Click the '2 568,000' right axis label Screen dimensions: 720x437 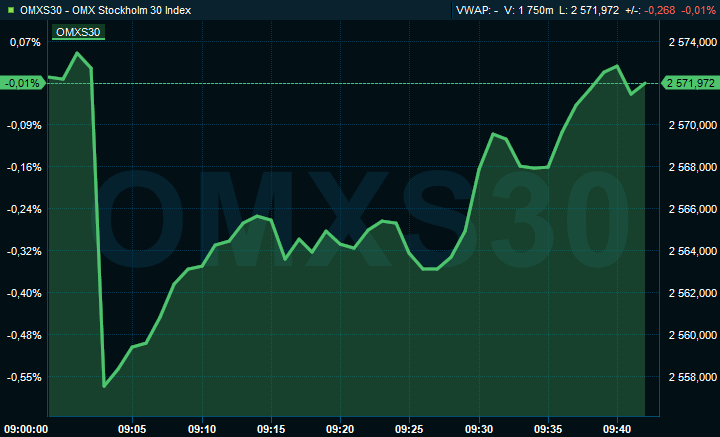pos(692,167)
